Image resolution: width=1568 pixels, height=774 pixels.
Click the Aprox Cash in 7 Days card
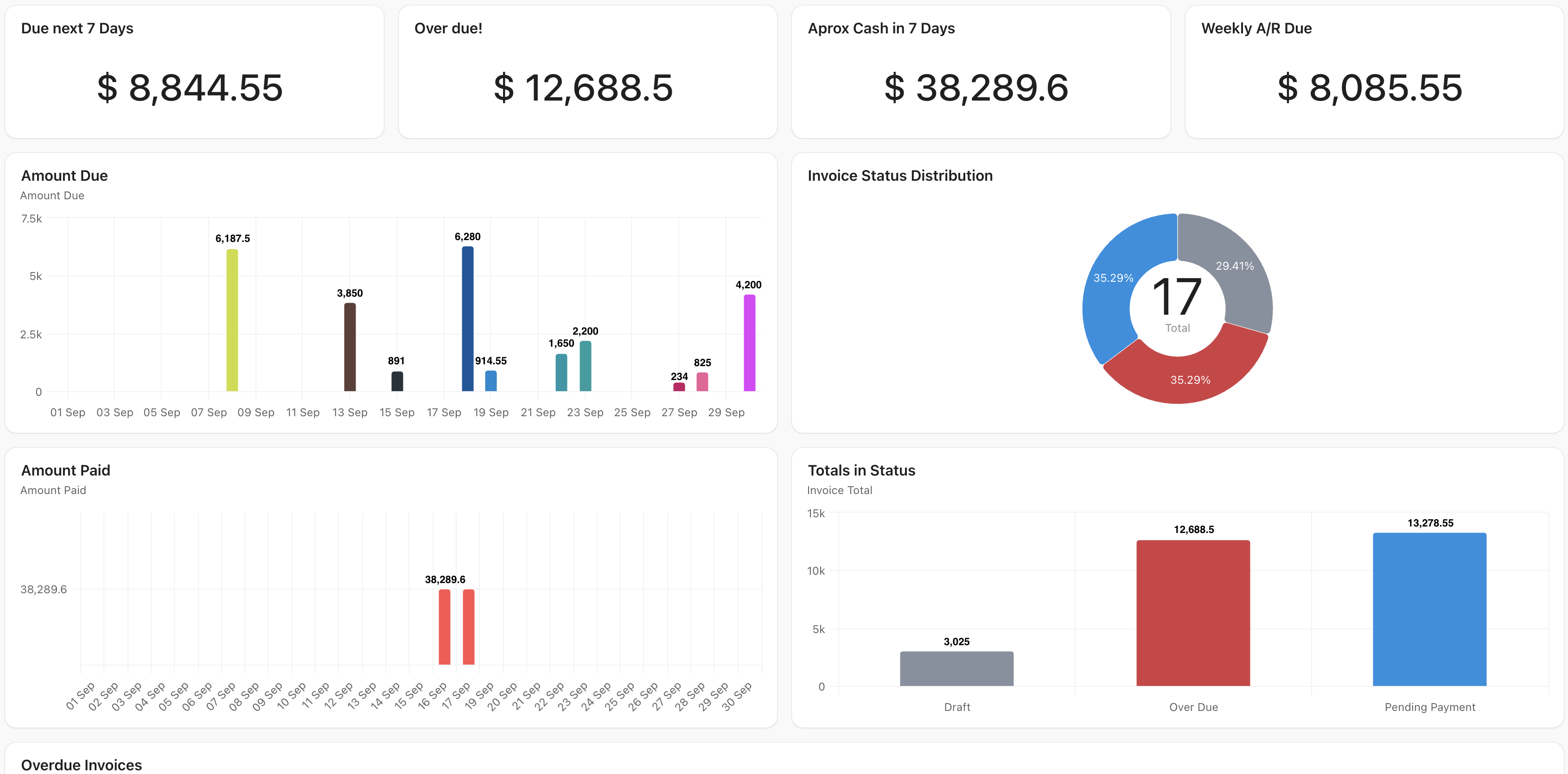click(981, 72)
